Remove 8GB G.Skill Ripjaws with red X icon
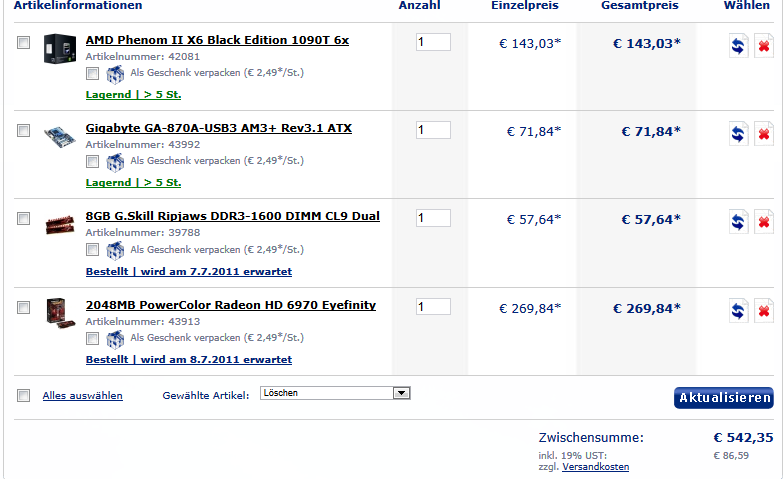 [x=764, y=222]
